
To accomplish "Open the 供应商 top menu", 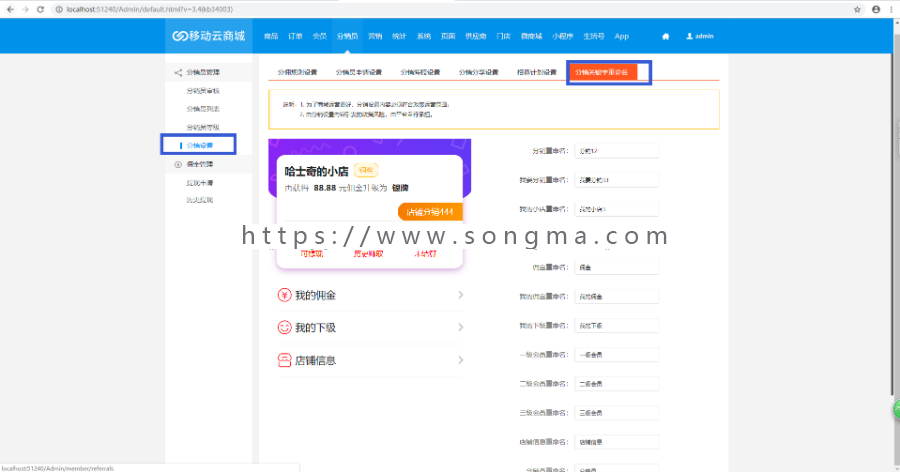I will [475, 36].
